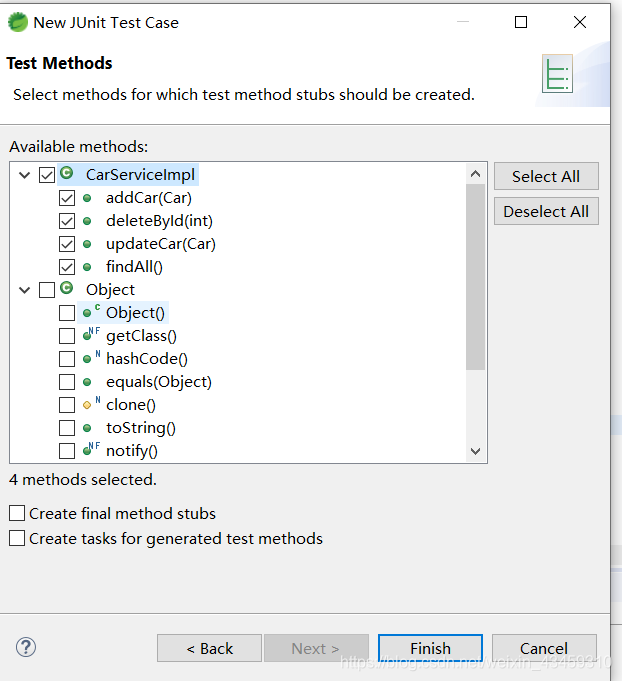622x681 pixels.
Task: Check the Object class checkbox
Action: coord(47,290)
